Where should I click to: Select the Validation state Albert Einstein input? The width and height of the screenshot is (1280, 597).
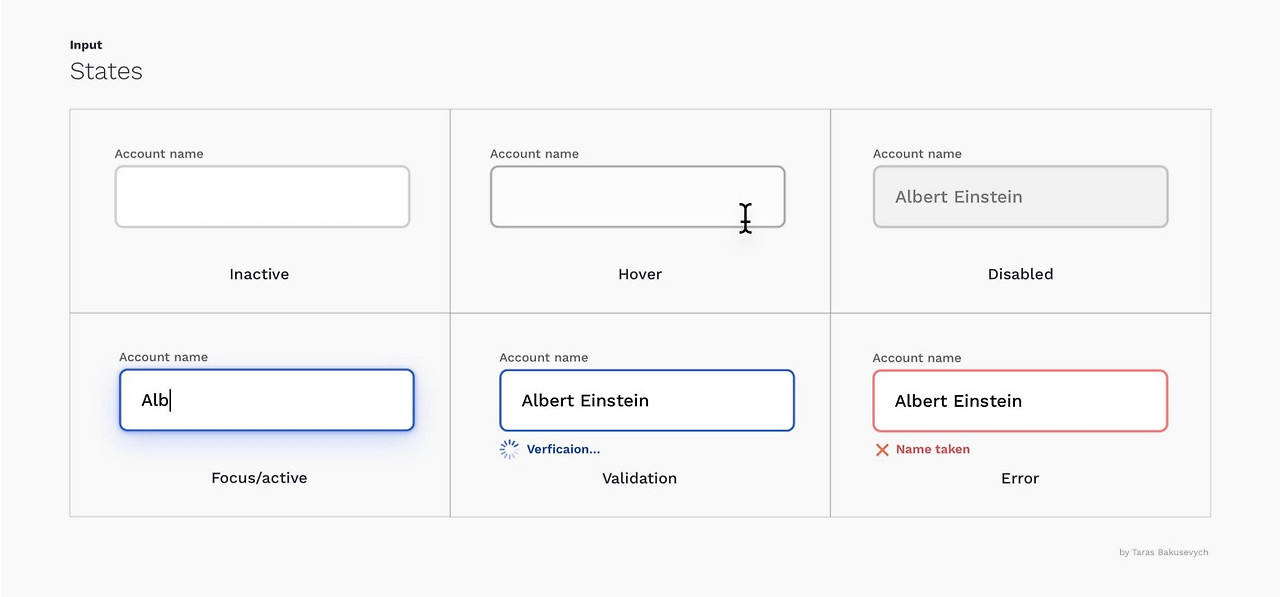646,400
